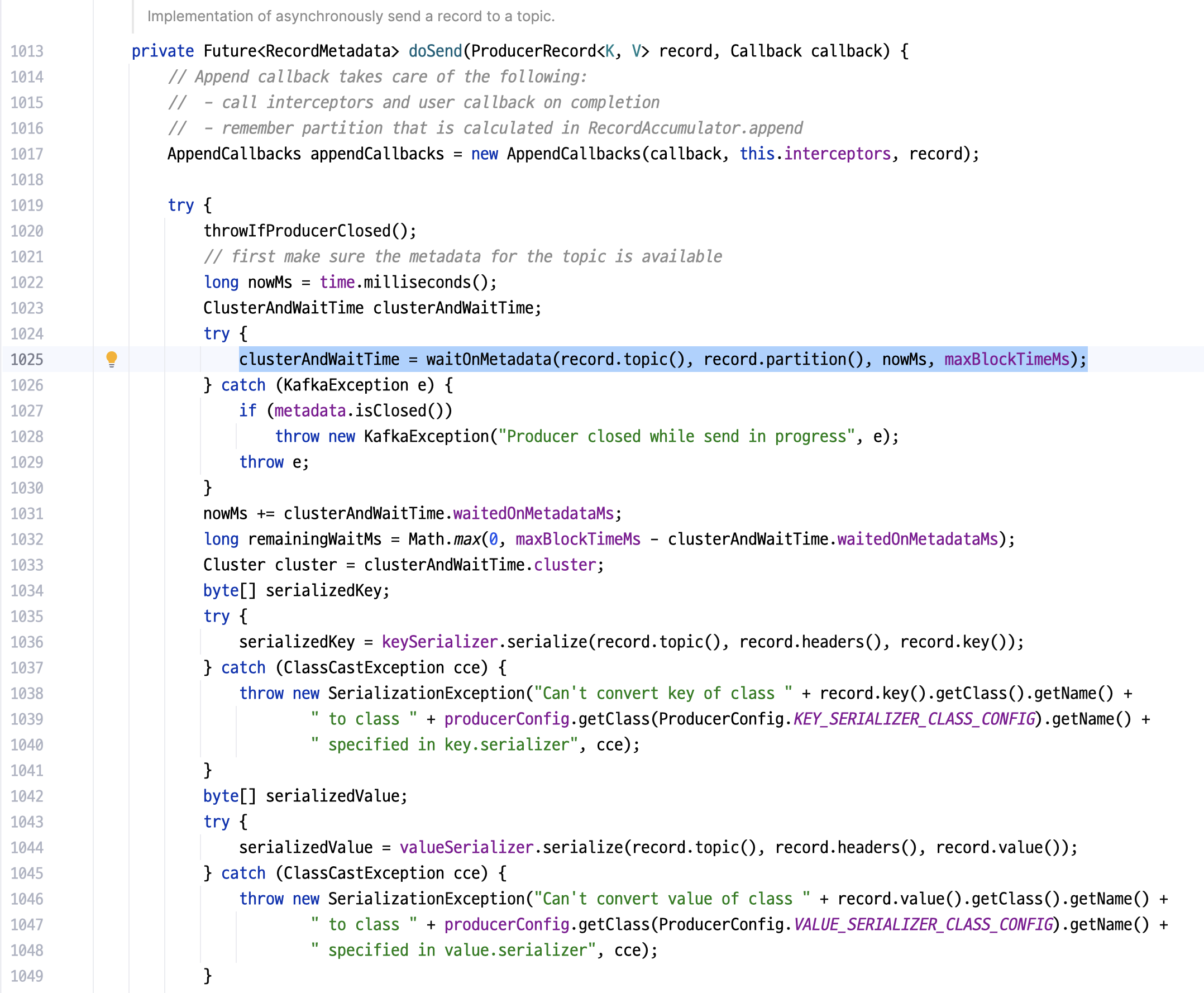The height and width of the screenshot is (993, 1204).
Task: Click line number 1044 to toggle a breakpoint
Action: (x=27, y=847)
